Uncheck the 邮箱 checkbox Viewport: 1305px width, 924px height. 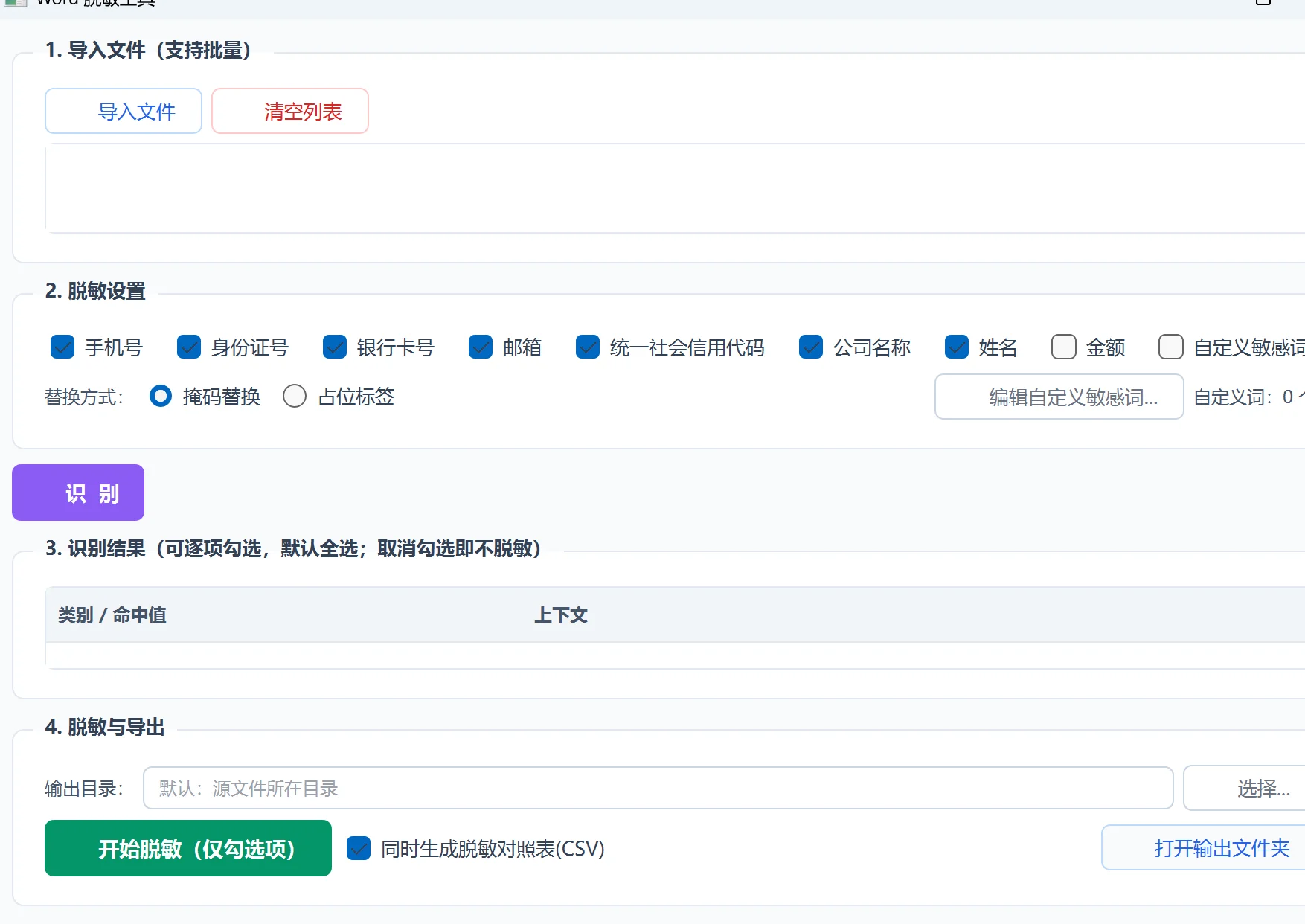481,347
